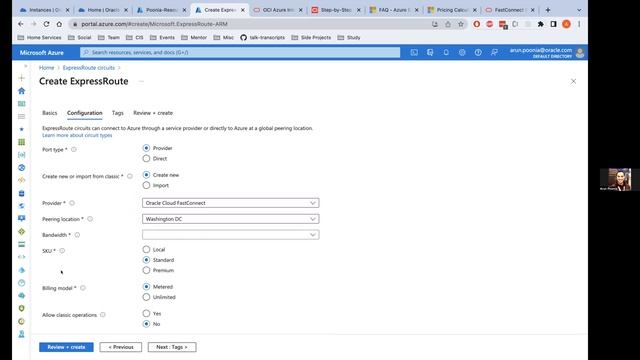Select Direct port type
The height and width of the screenshot is (360, 640).
[x=146, y=158]
